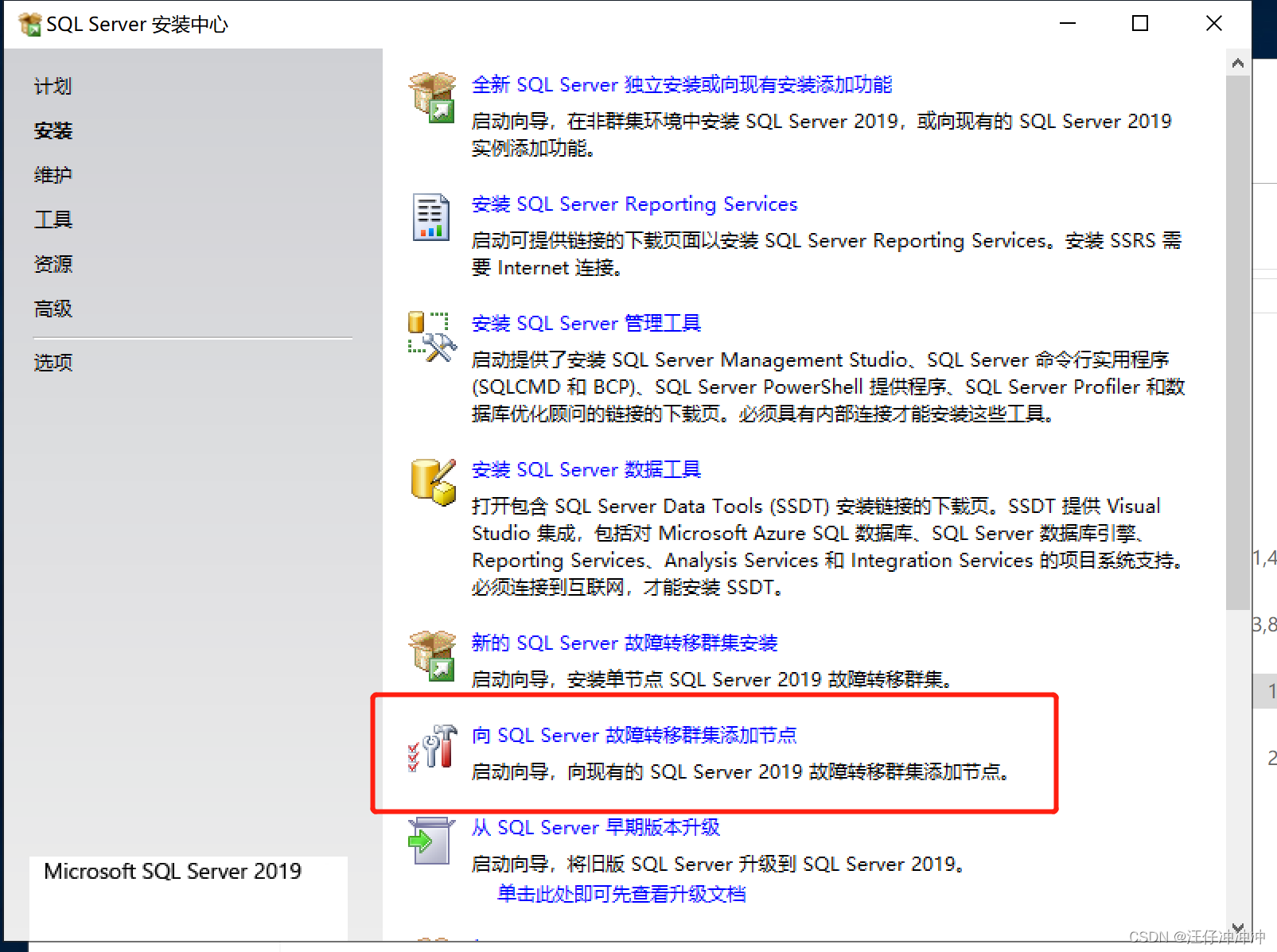Click the 数据工具 database pencil icon
The image size is (1277, 952).
(x=432, y=481)
